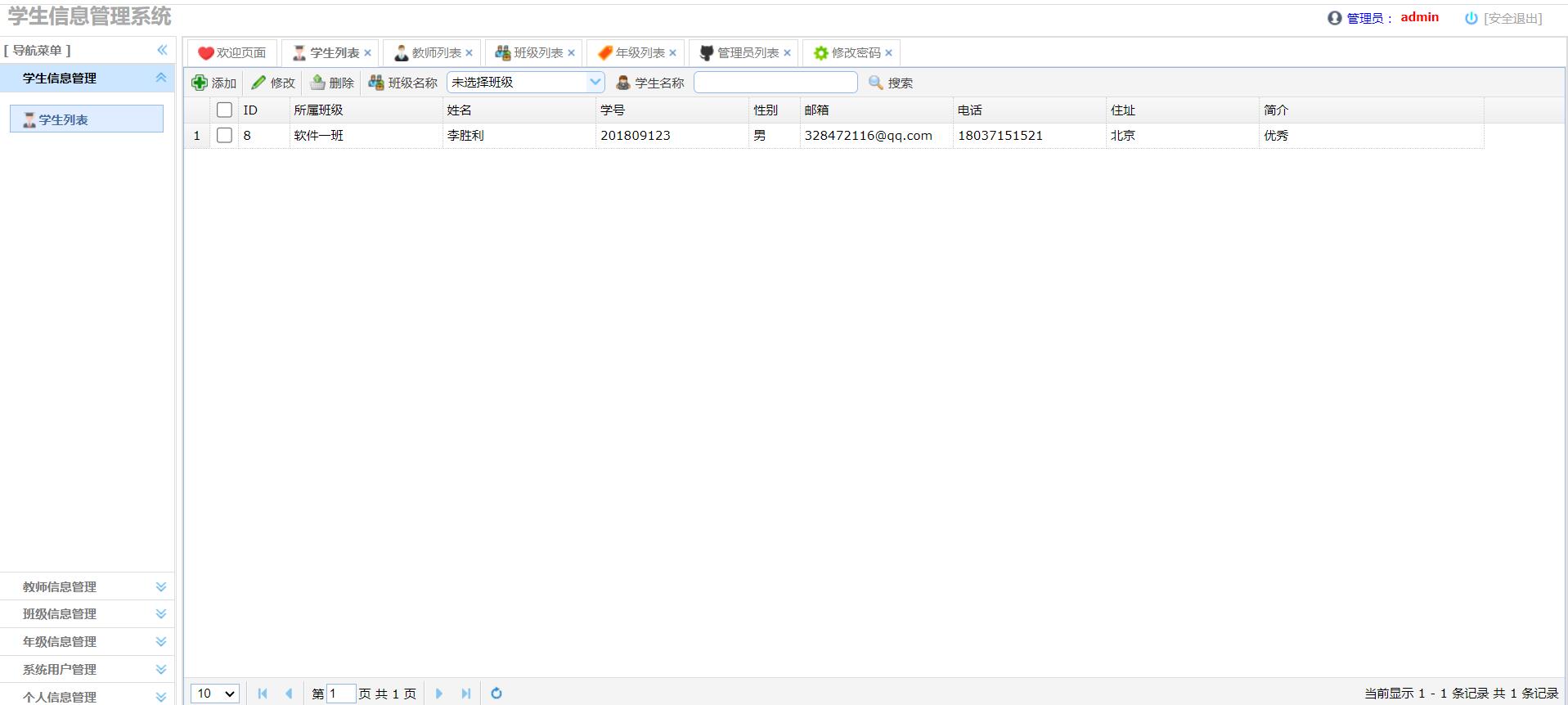Close the 年级列表 tab
The height and width of the screenshot is (705, 1568).
pos(672,53)
